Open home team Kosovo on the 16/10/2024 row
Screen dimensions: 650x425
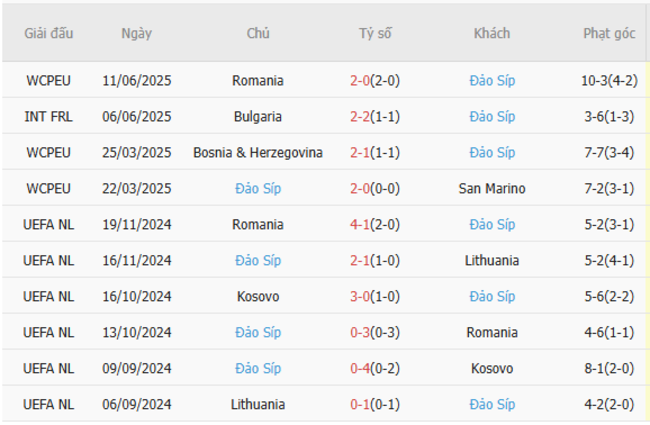258,297
